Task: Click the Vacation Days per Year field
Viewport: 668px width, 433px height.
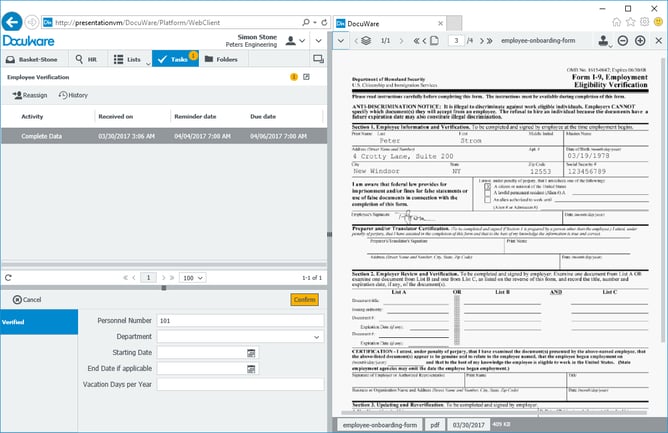Action: pyautogui.click(x=240, y=385)
